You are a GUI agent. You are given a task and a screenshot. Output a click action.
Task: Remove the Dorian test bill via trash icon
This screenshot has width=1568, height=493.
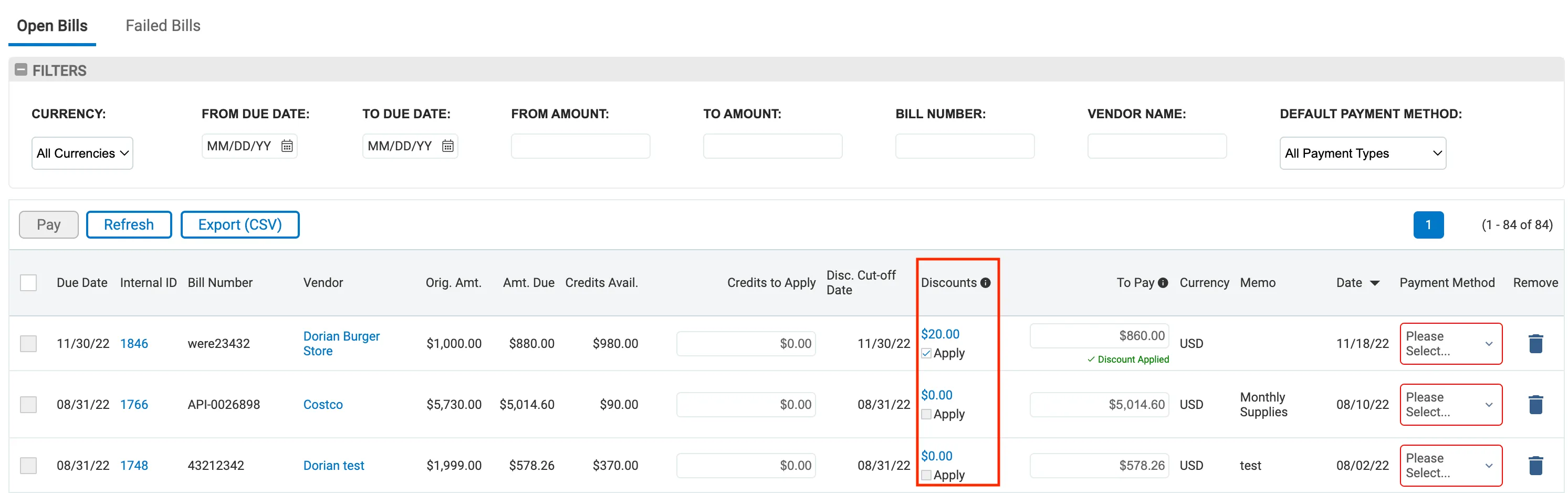click(1535, 466)
